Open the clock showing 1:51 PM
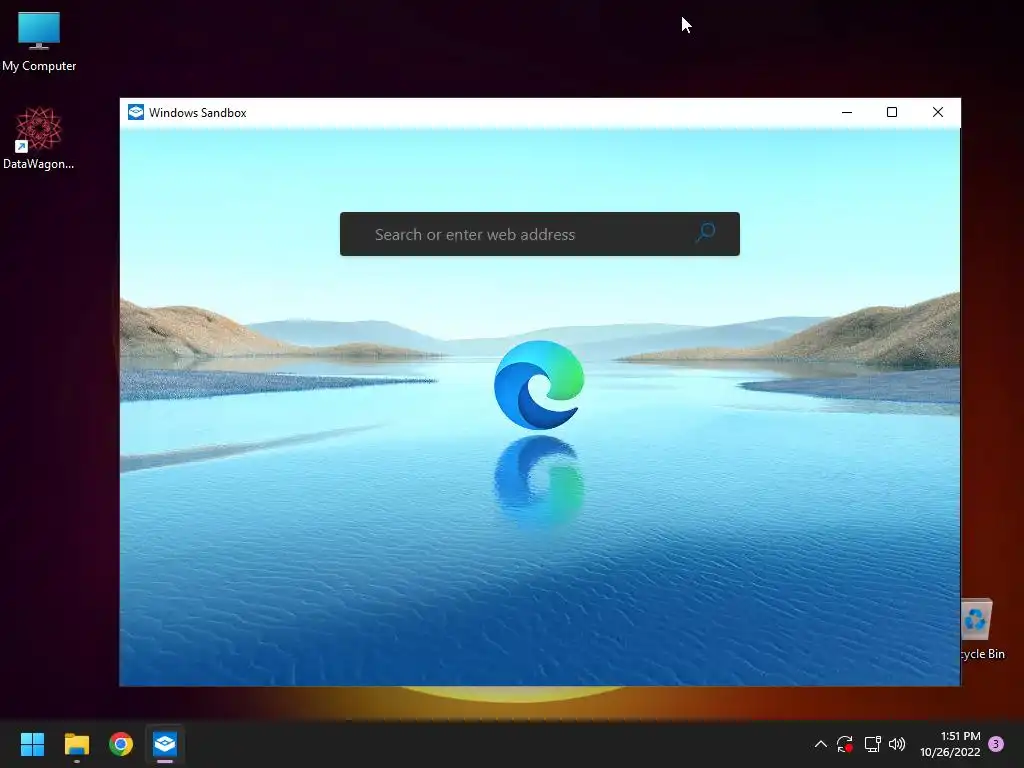This screenshot has width=1024, height=768. tap(950, 744)
